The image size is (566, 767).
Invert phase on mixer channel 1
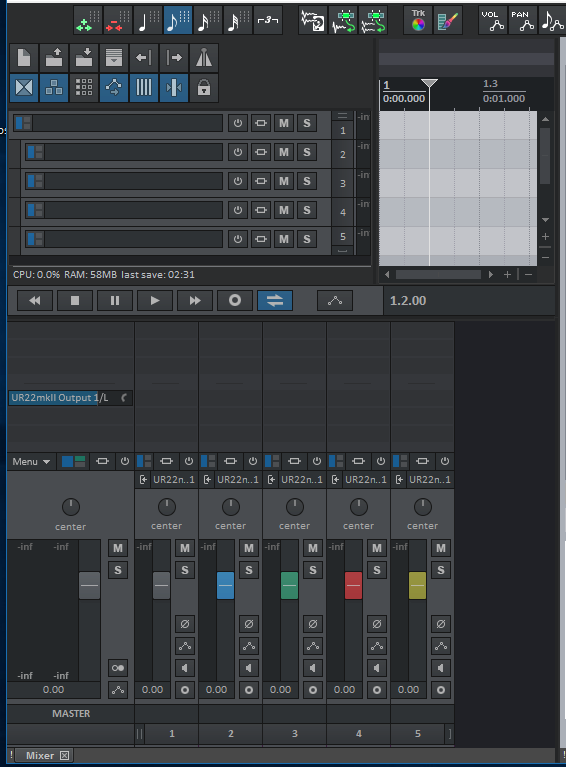[185, 624]
